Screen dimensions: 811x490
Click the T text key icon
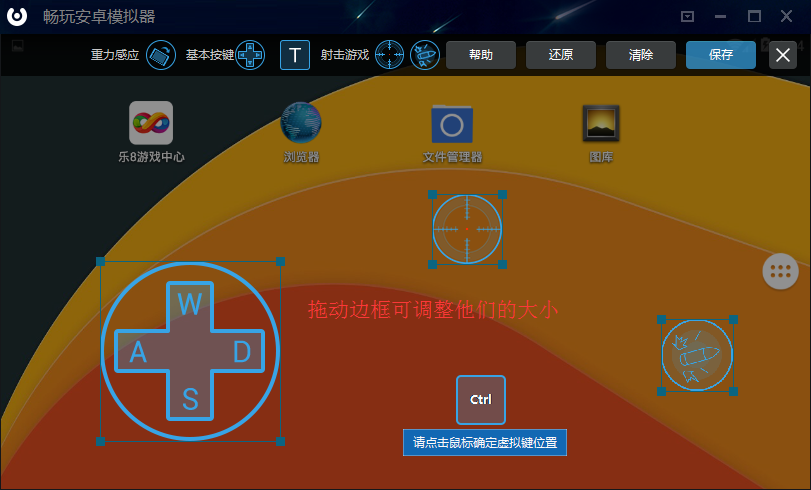click(x=295, y=55)
